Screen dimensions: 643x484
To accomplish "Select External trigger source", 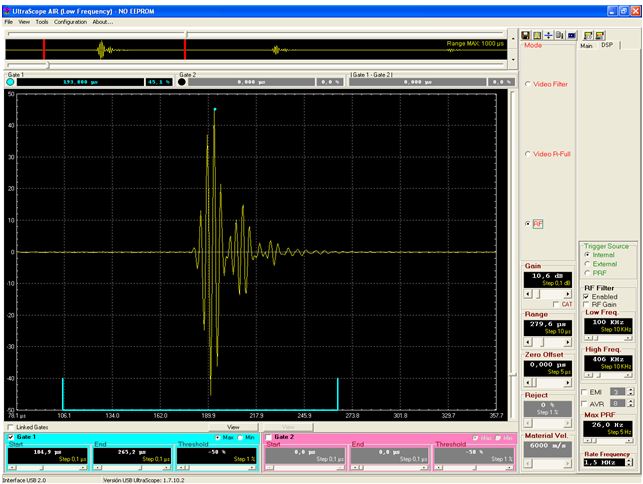I will (588, 264).
